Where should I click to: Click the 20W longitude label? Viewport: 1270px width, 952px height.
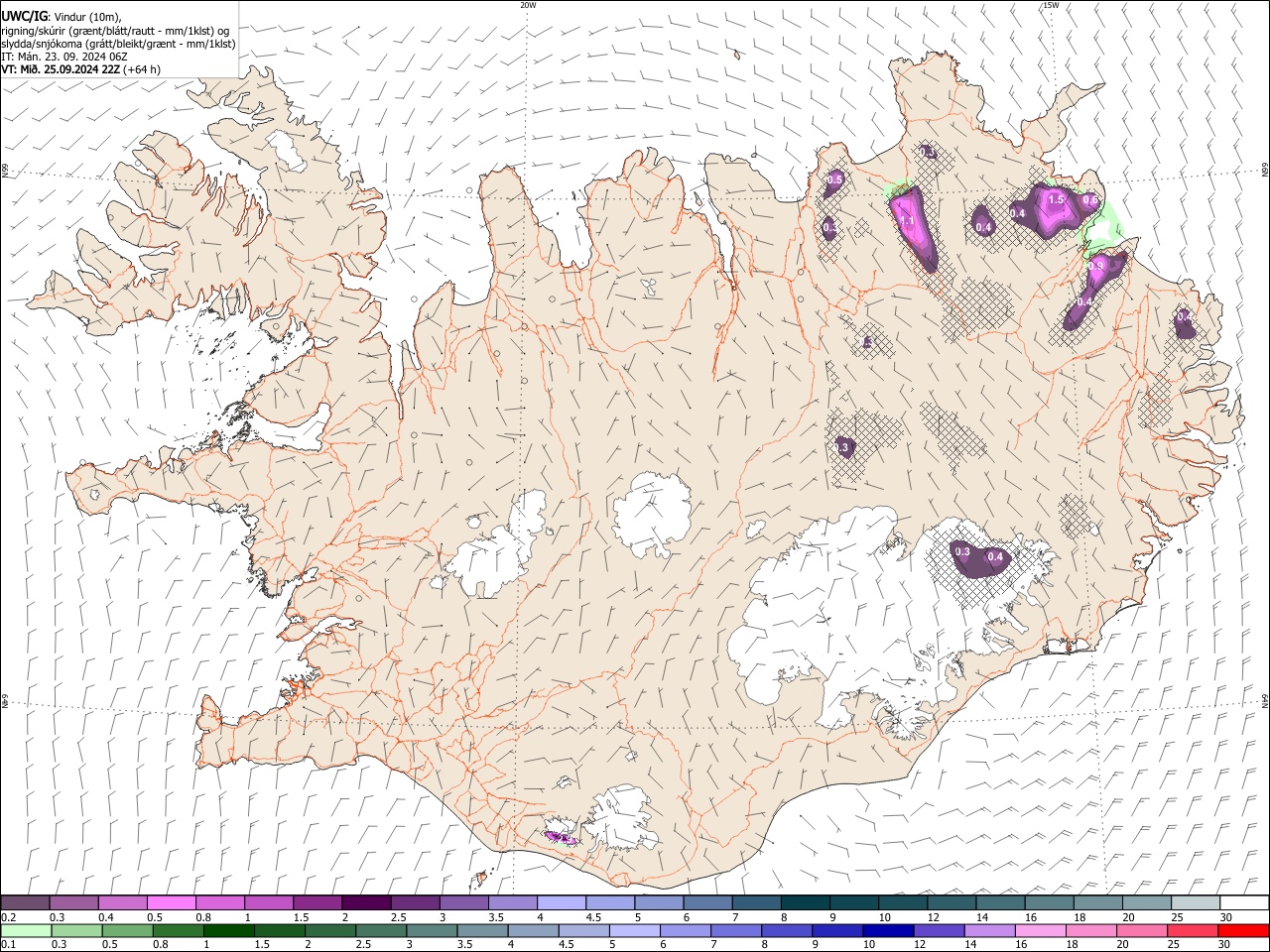click(528, 5)
